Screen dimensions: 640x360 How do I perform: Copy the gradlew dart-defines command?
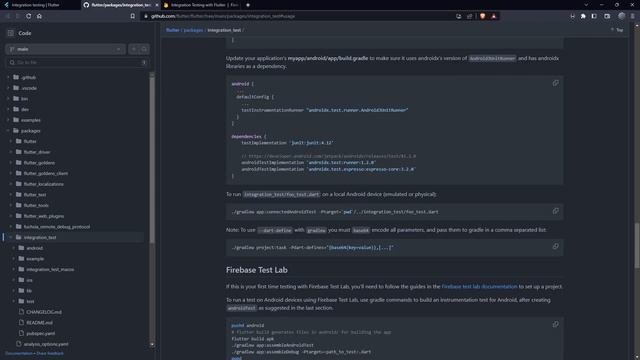click(x=556, y=247)
